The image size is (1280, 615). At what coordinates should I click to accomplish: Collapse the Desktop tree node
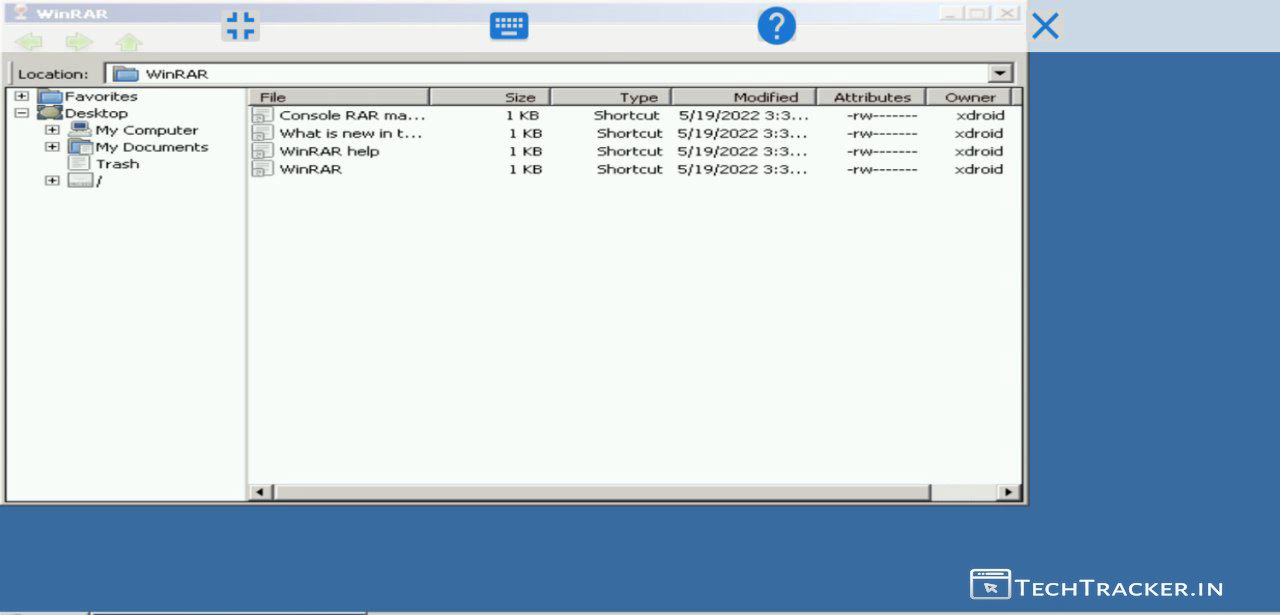pyautogui.click(x=22, y=113)
